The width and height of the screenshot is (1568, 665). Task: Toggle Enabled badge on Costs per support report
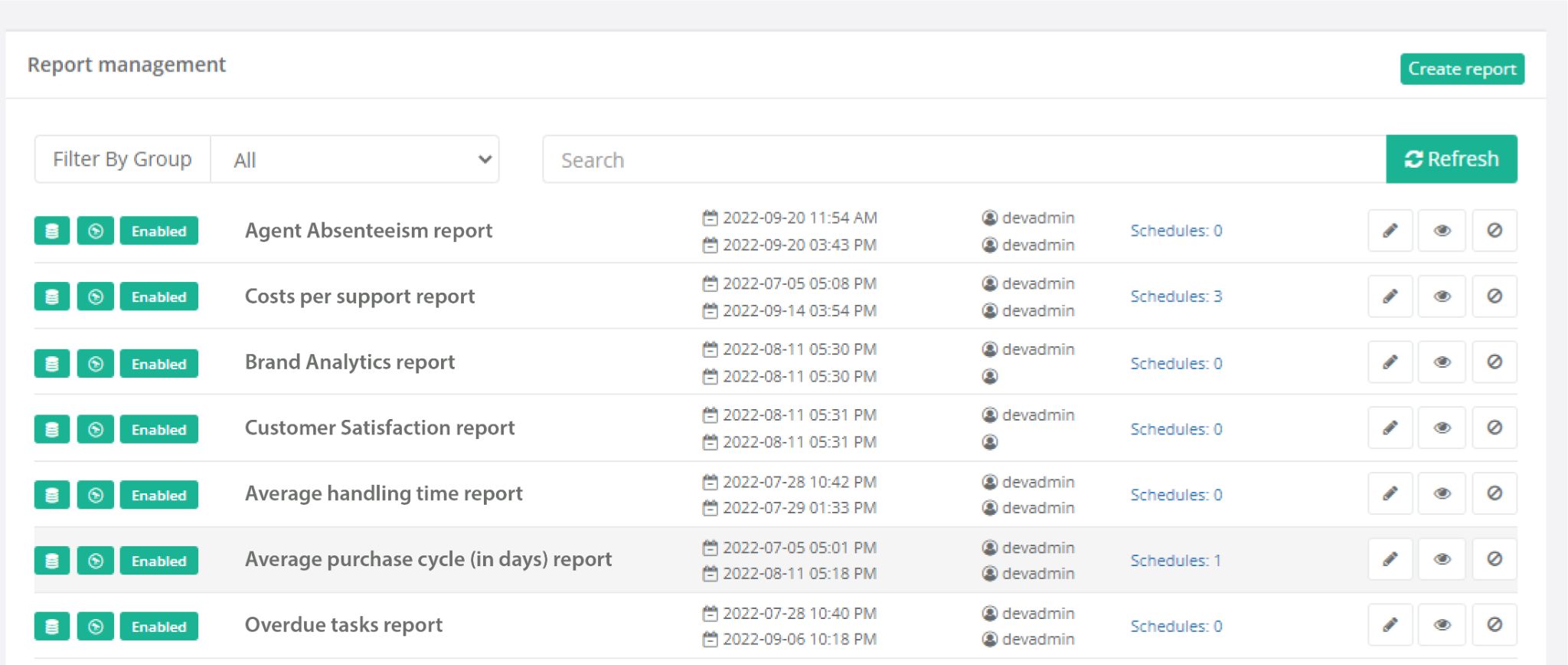tap(159, 296)
